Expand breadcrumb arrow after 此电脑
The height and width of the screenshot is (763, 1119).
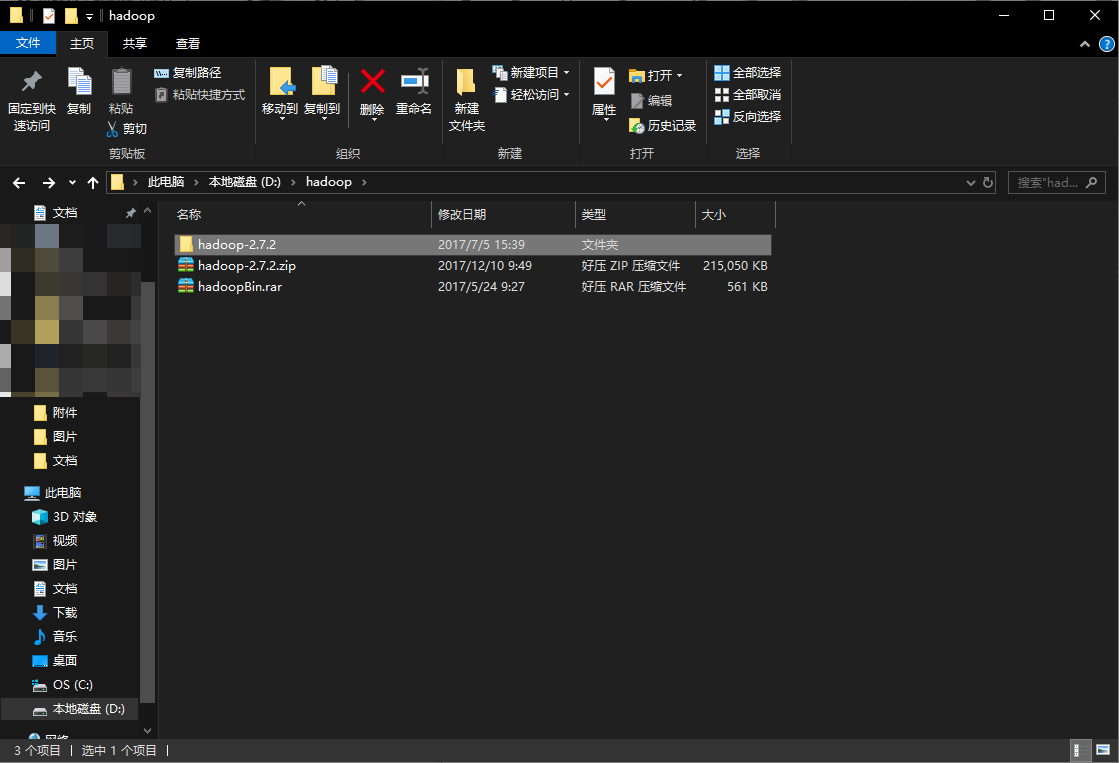click(x=196, y=183)
